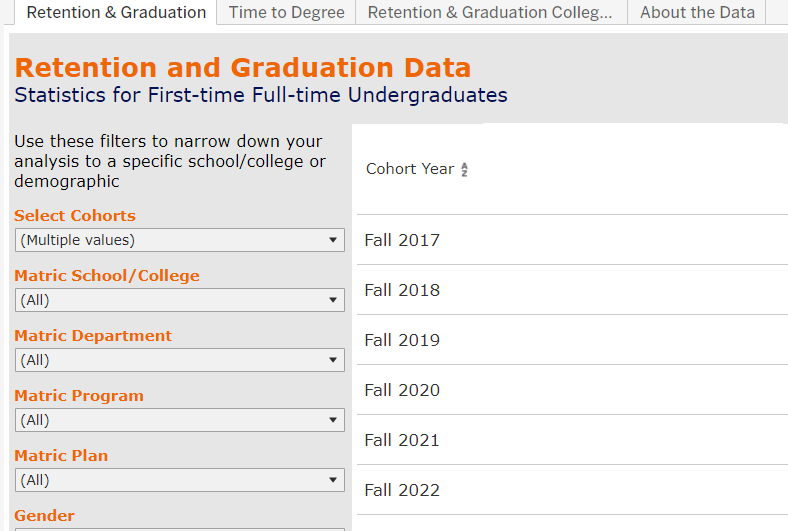Go to Retention & Graduation College tab
The width and height of the screenshot is (788, 531).
coord(490,13)
